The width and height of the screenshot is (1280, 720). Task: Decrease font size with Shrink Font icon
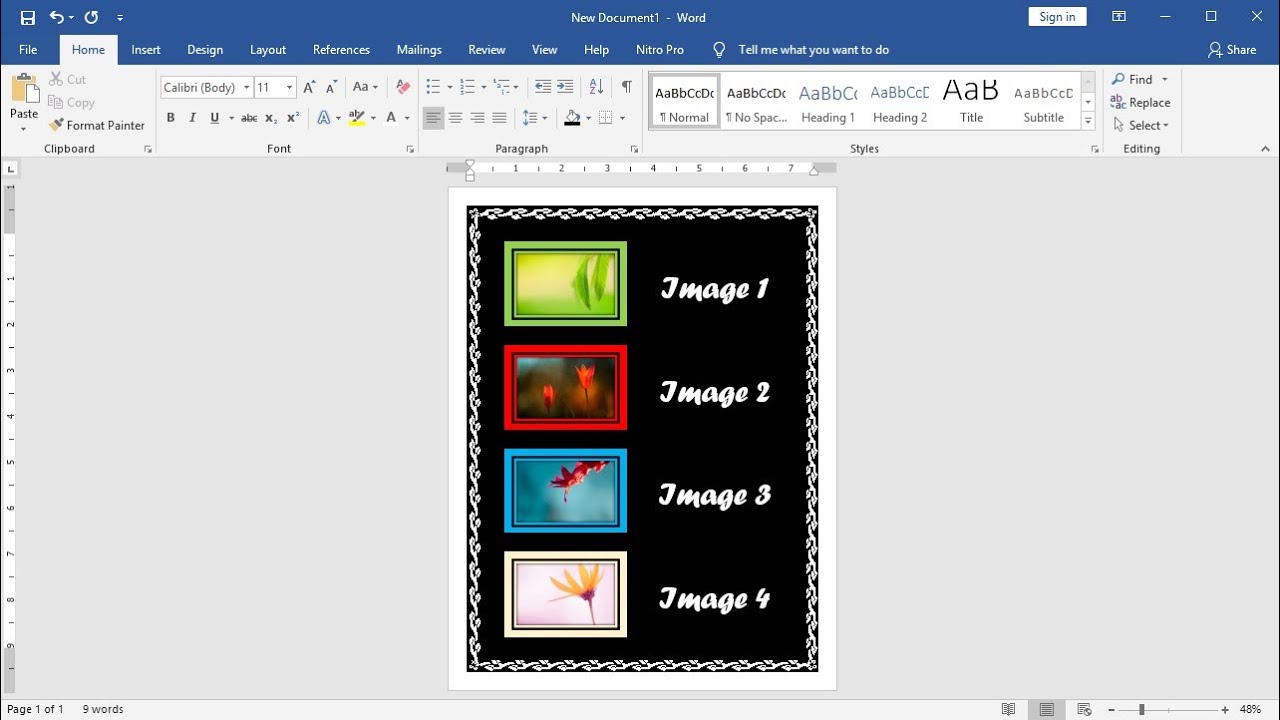[331, 87]
